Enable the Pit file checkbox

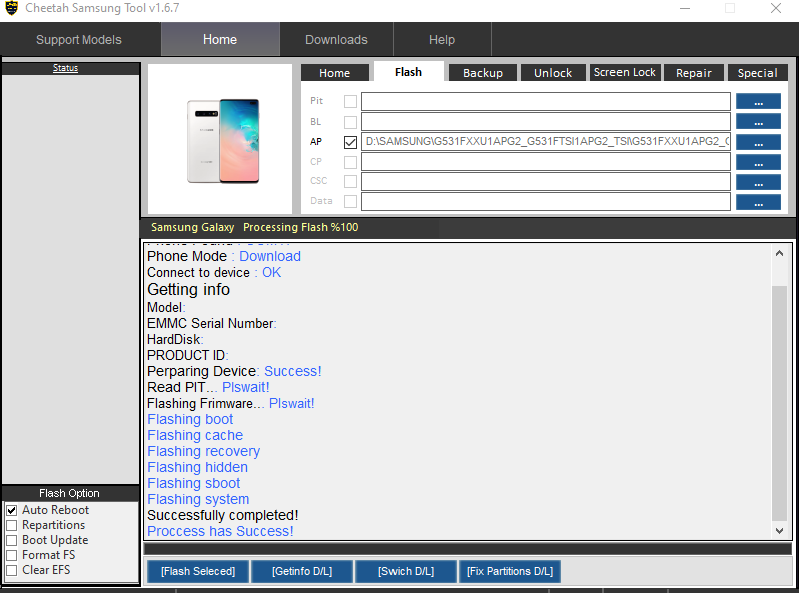tap(350, 101)
